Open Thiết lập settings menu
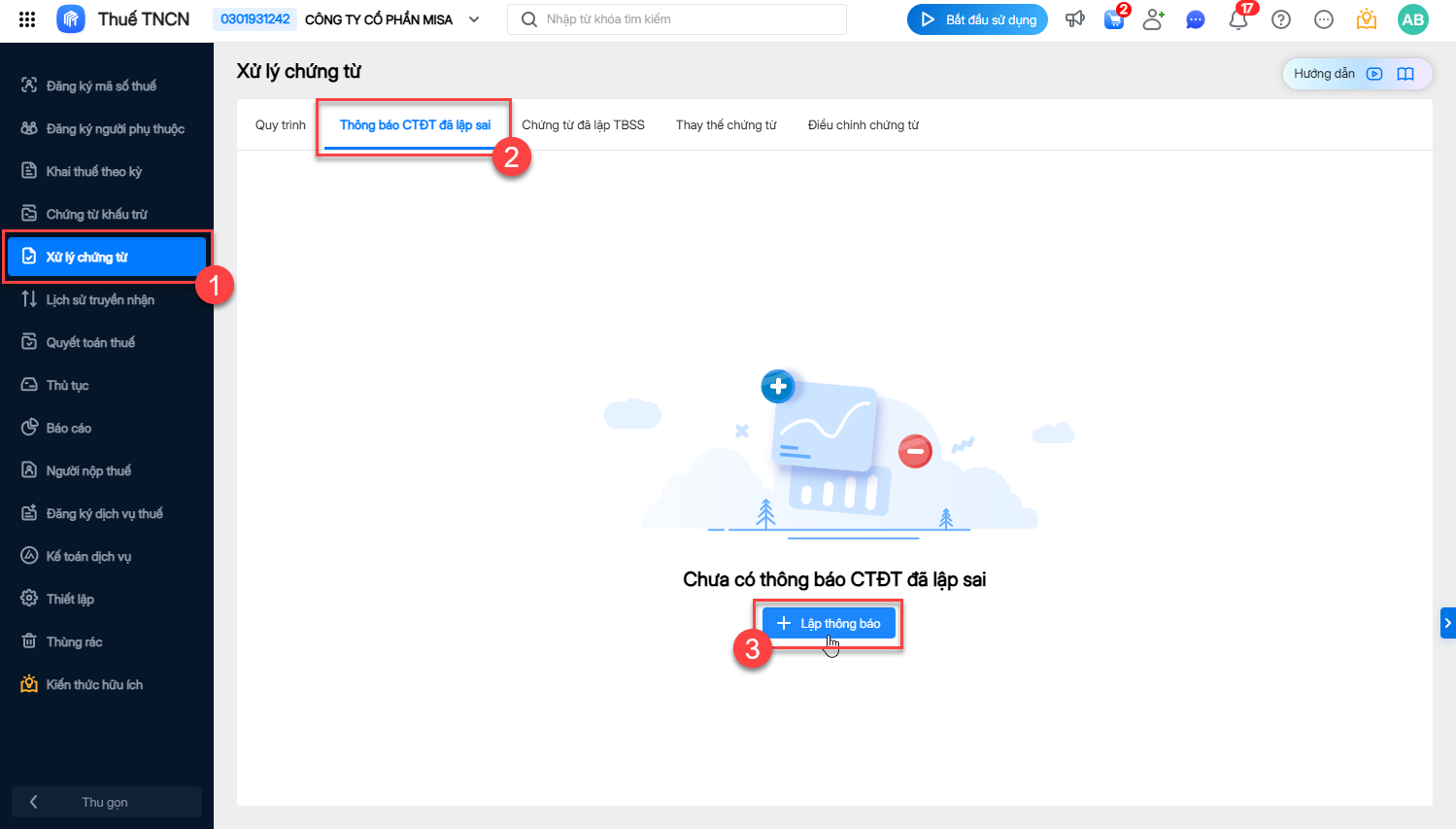Image resolution: width=1456 pixels, height=829 pixels. 107,599
